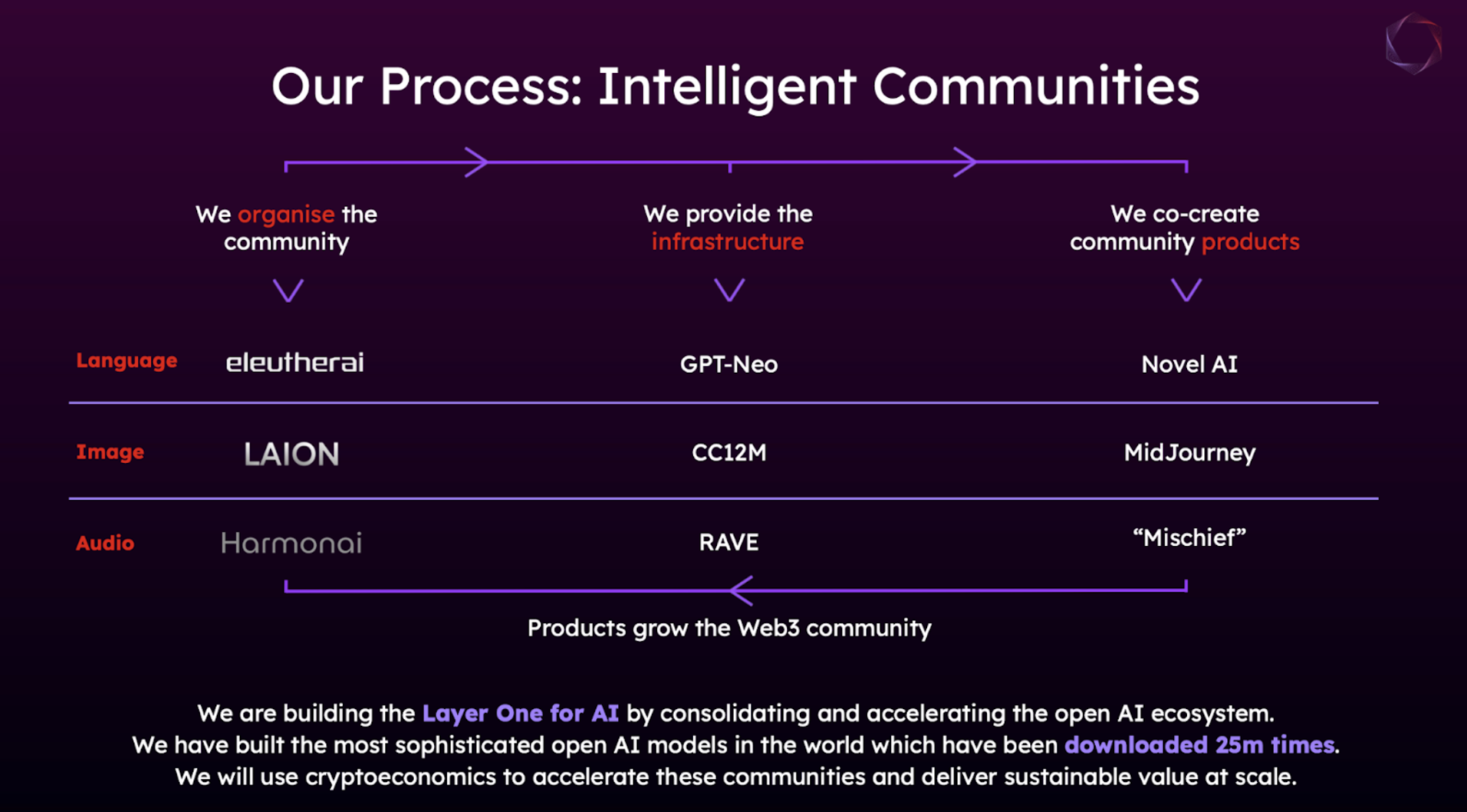Select the Audio row label
Image resolution: width=1467 pixels, height=812 pixels.
pos(105,543)
